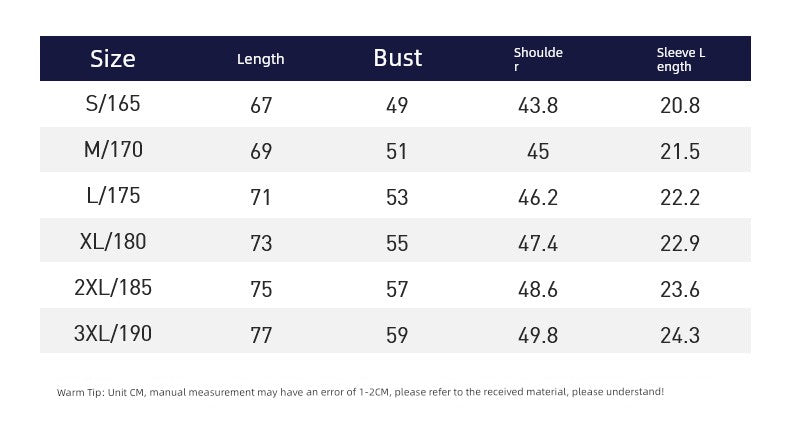This screenshot has width=790, height=433.
Task: Click the Warm Tip note text
Action: [360, 392]
